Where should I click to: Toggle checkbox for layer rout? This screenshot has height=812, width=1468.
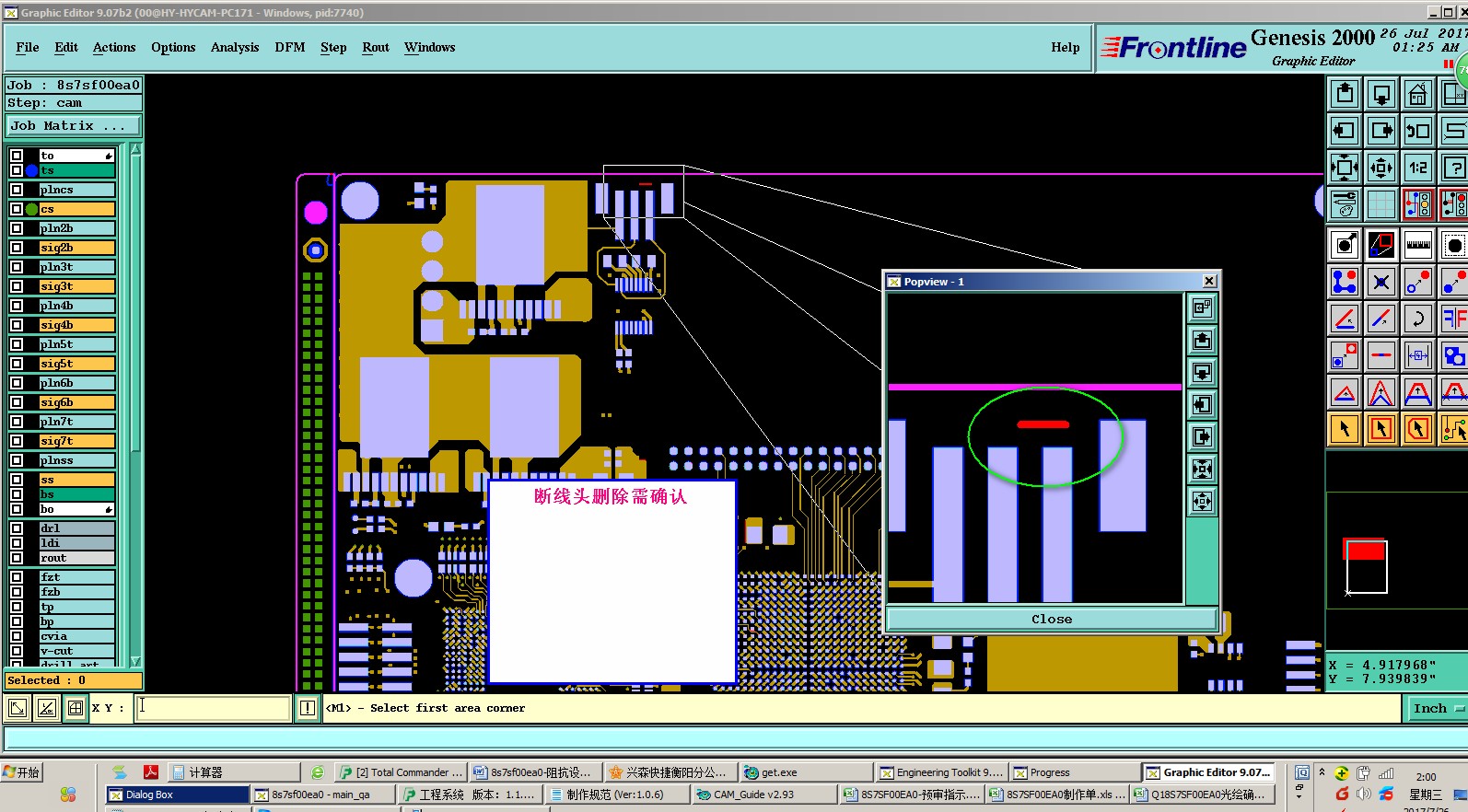[x=17, y=558]
